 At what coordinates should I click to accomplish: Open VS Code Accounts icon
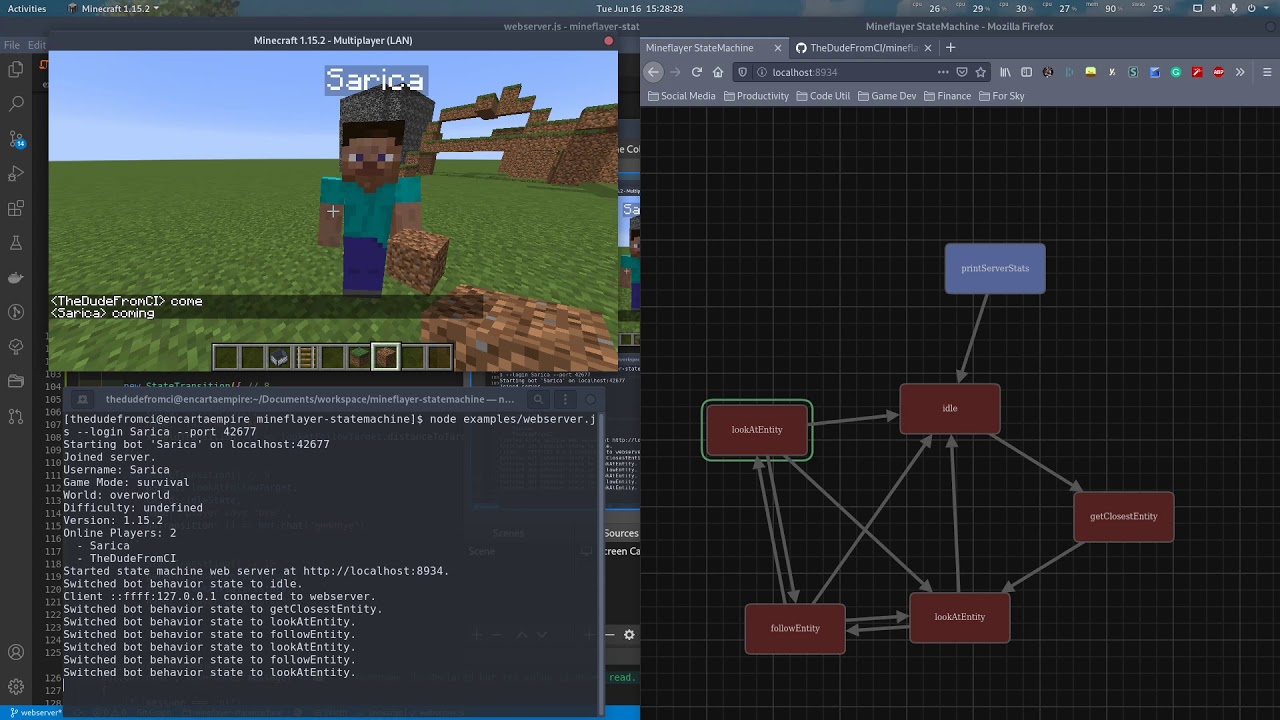pos(16,652)
